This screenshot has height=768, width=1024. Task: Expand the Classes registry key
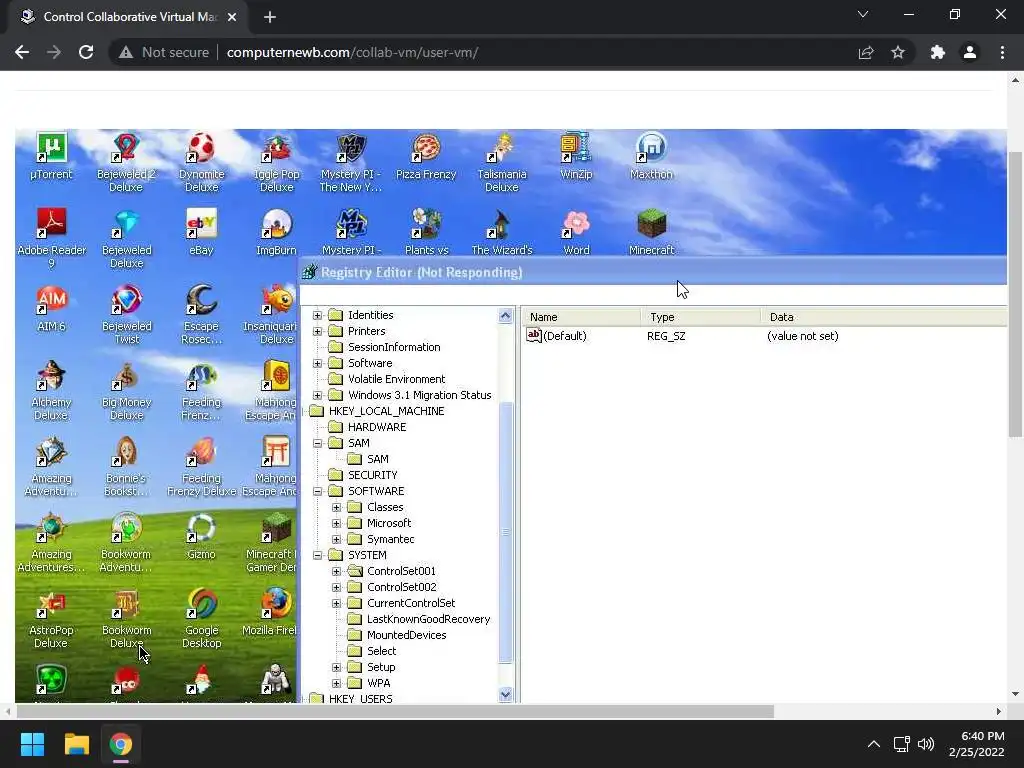(336, 507)
